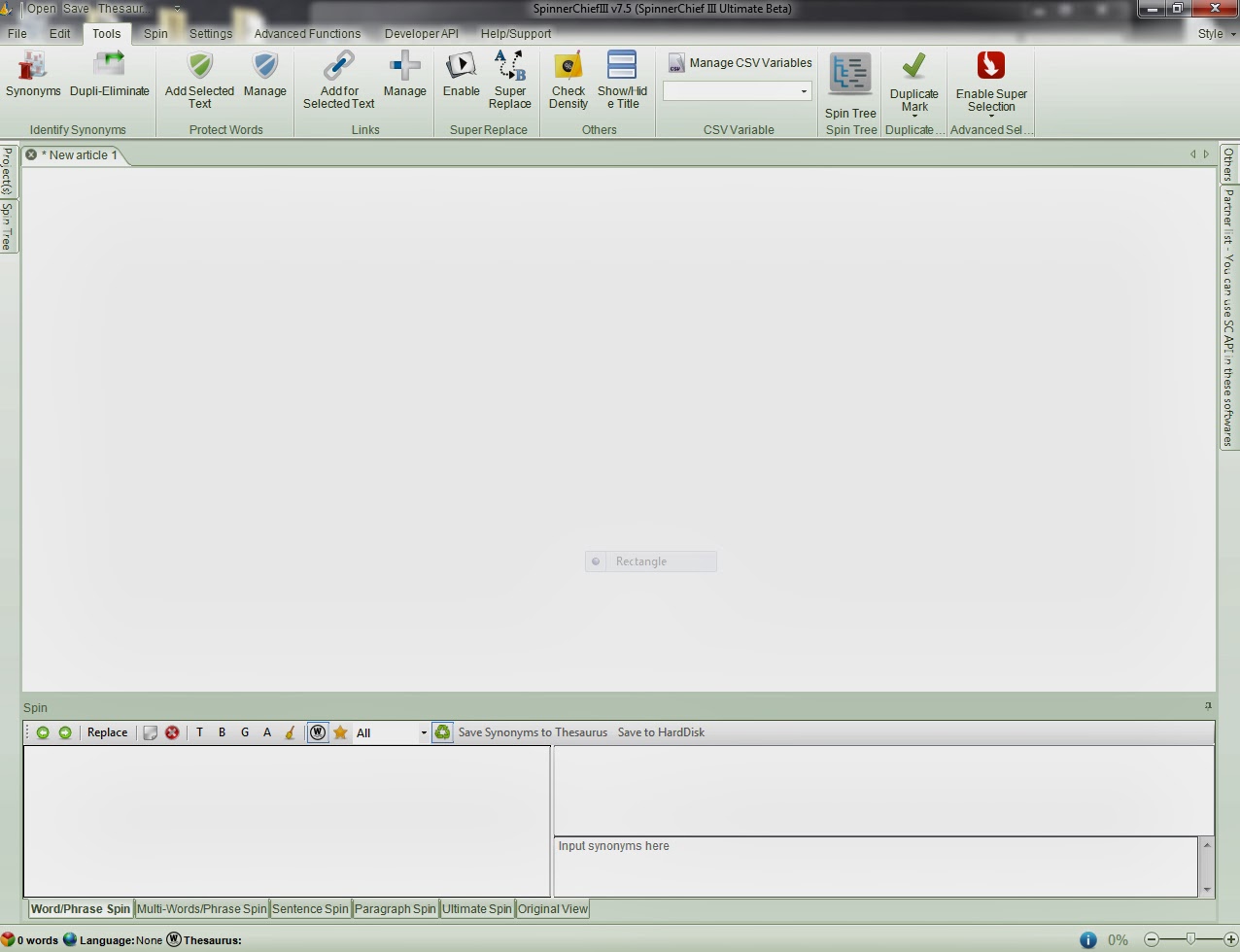The width and height of the screenshot is (1240, 952).
Task: Go to next spin item arrow
Action: point(65,732)
